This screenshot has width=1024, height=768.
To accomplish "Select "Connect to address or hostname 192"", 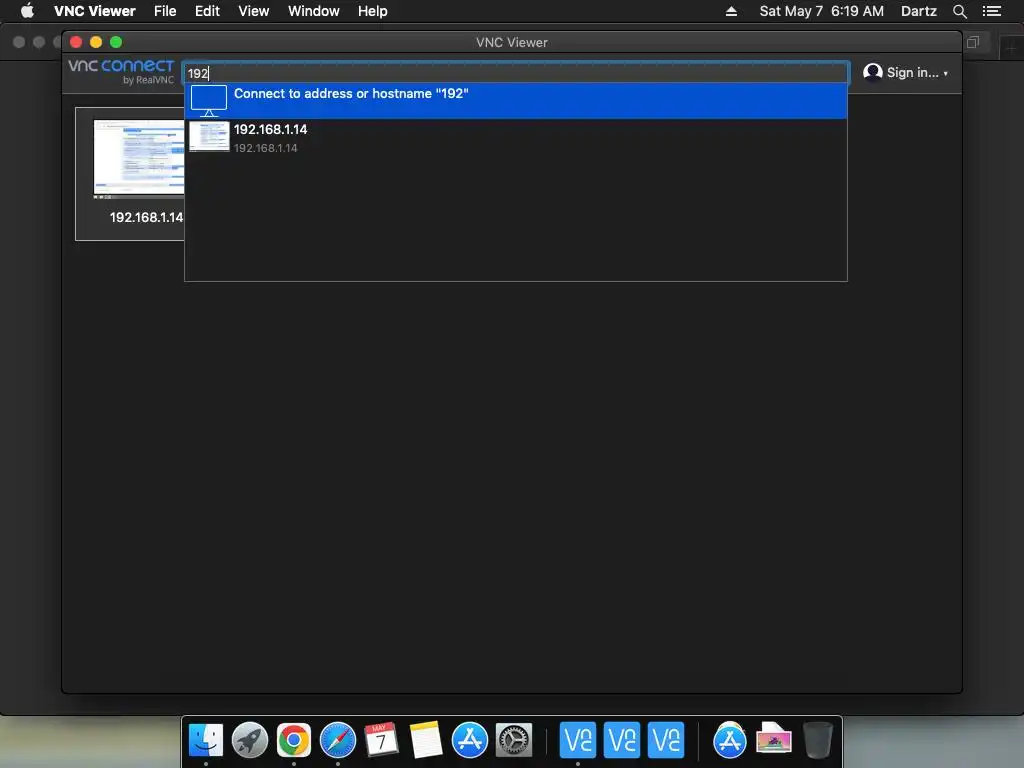I will click(x=516, y=101).
